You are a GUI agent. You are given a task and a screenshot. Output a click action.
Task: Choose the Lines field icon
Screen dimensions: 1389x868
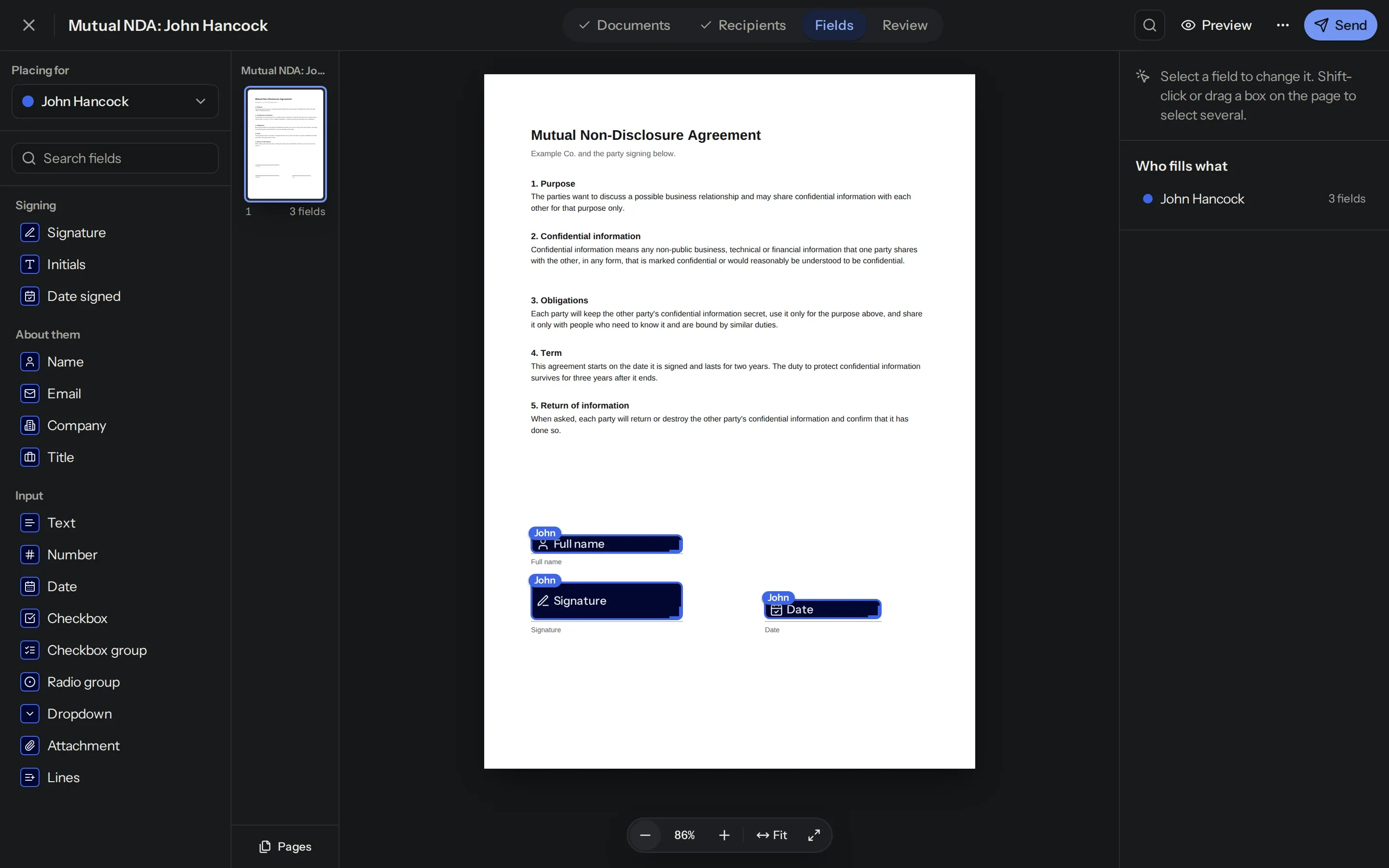coord(30,777)
